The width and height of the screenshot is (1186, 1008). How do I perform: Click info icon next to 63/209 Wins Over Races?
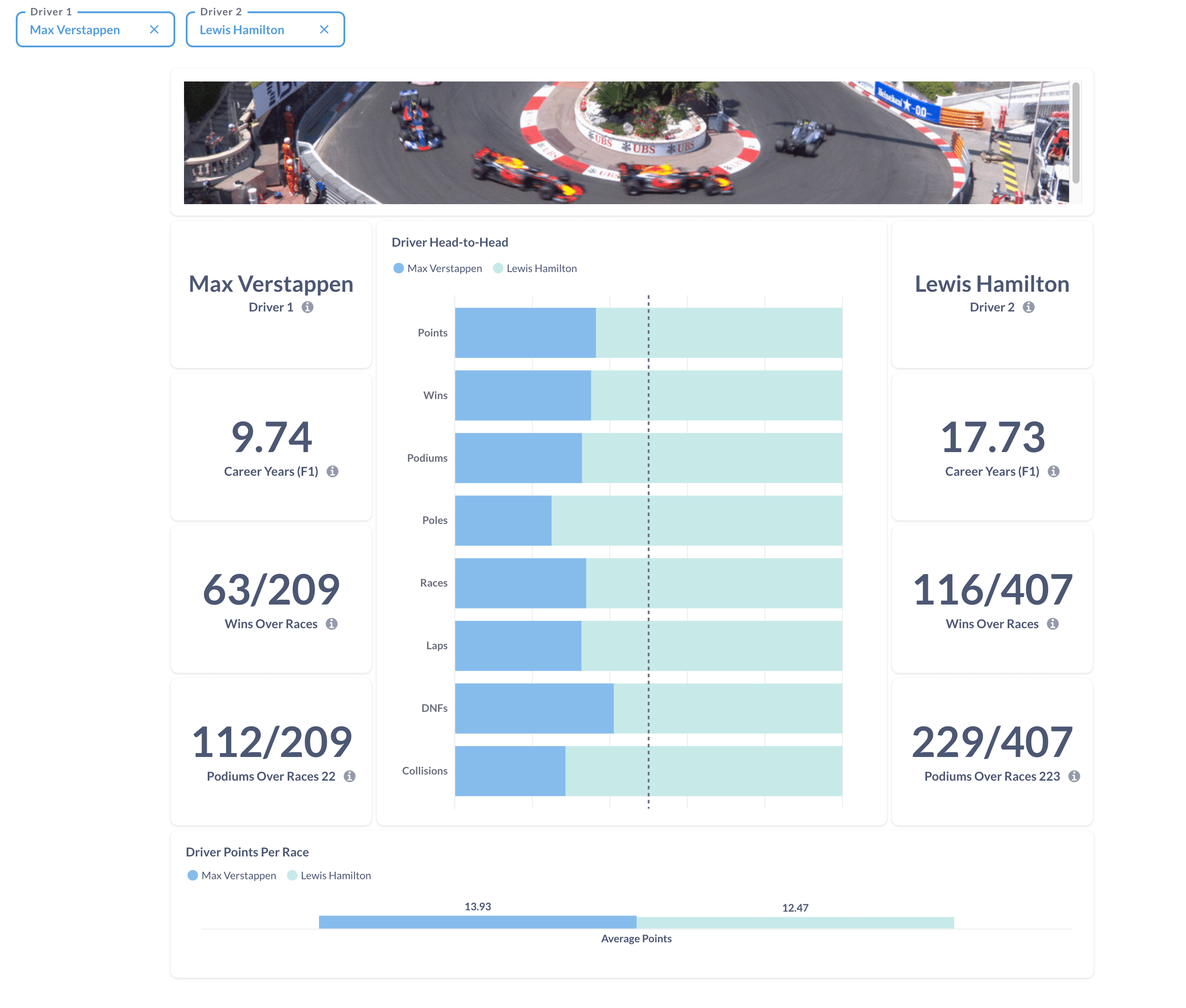332,624
